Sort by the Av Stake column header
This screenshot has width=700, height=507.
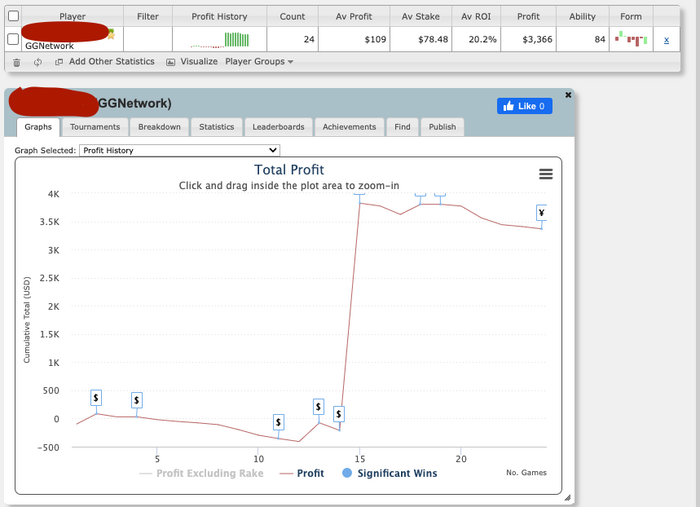pyautogui.click(x=421, y=17)
